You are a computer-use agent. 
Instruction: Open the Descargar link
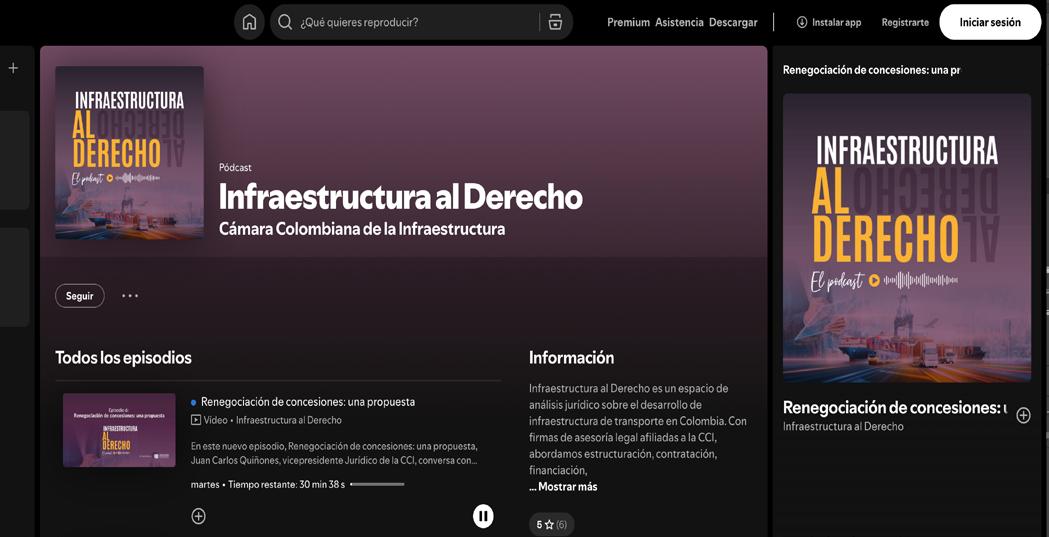[x=733, y=22]
